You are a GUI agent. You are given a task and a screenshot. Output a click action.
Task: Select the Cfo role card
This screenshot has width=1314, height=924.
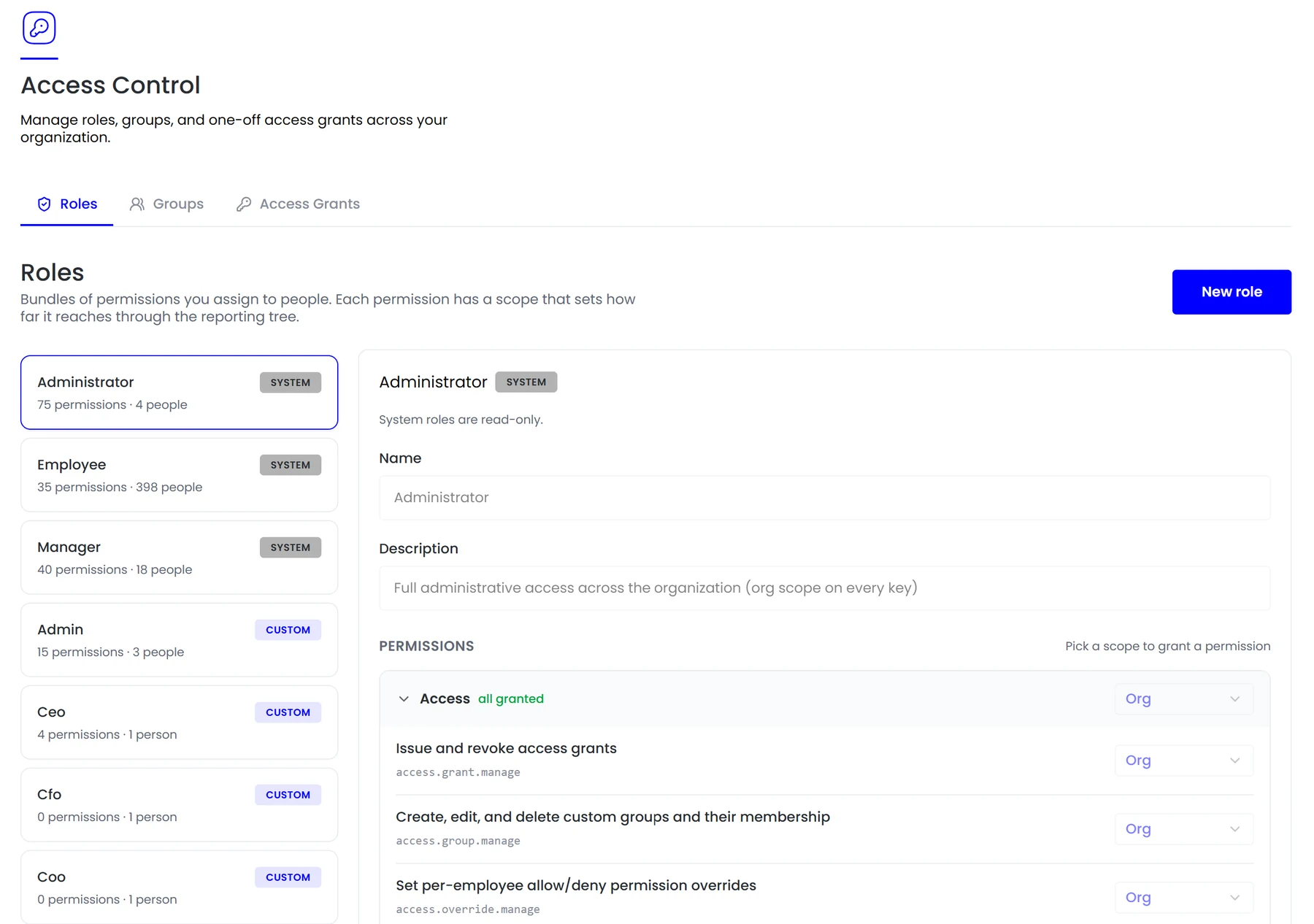pyautogui.click(x=179, y=805)
